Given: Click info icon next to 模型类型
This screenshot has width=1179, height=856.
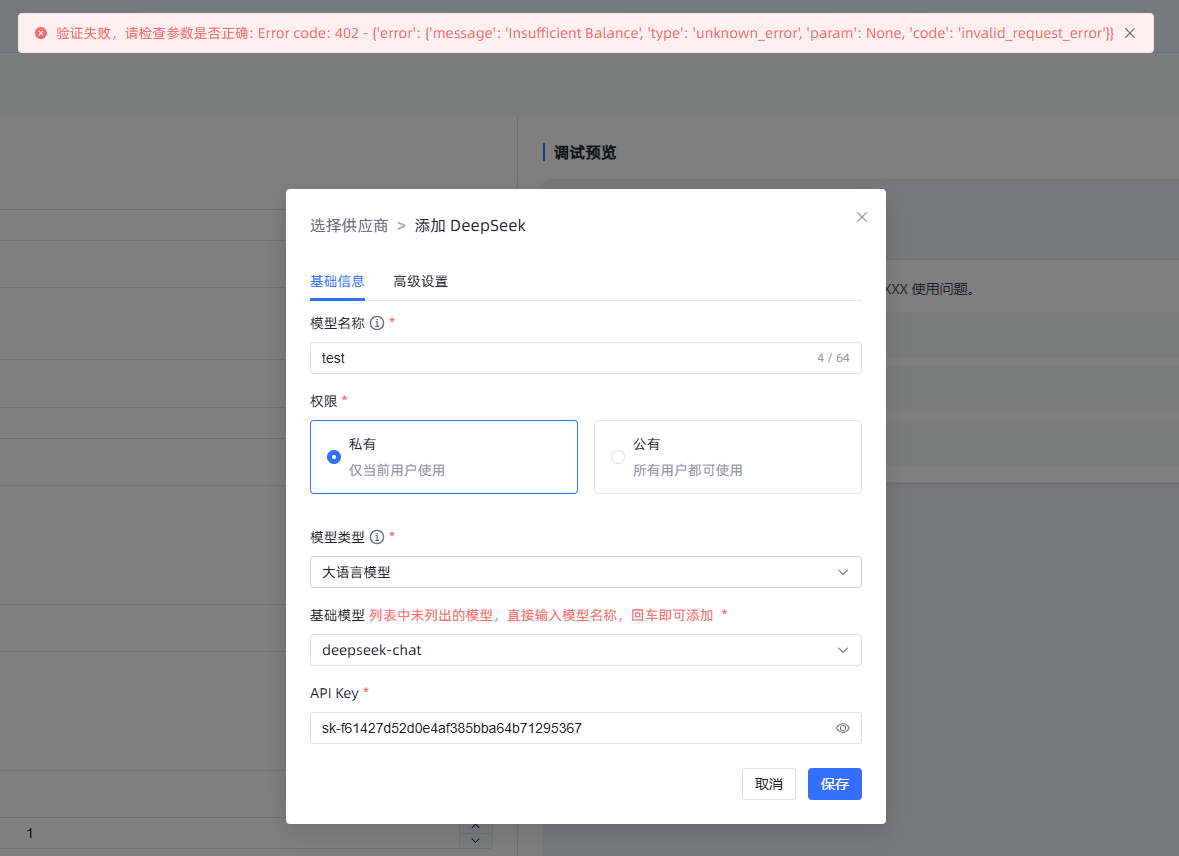Looking at the screenshot, I should 377,537.
